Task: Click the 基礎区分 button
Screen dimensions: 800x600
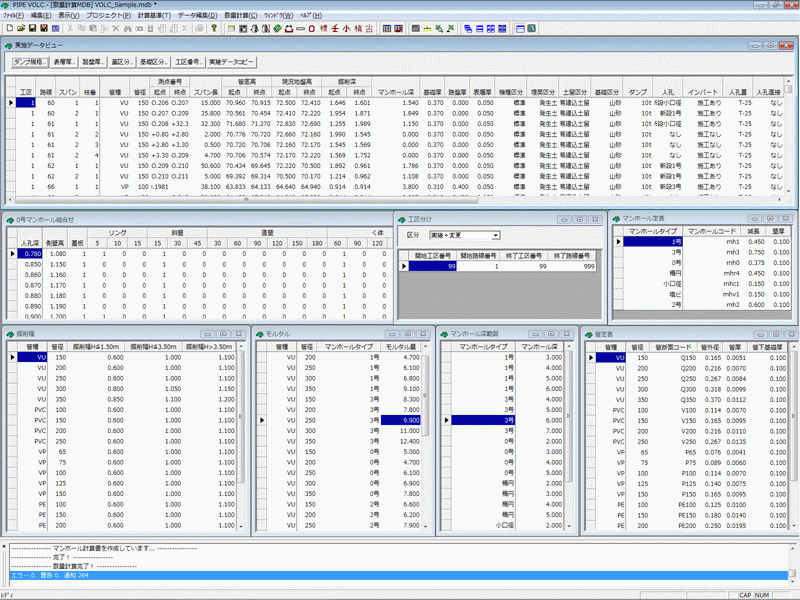Action: [x=154, y=62]
